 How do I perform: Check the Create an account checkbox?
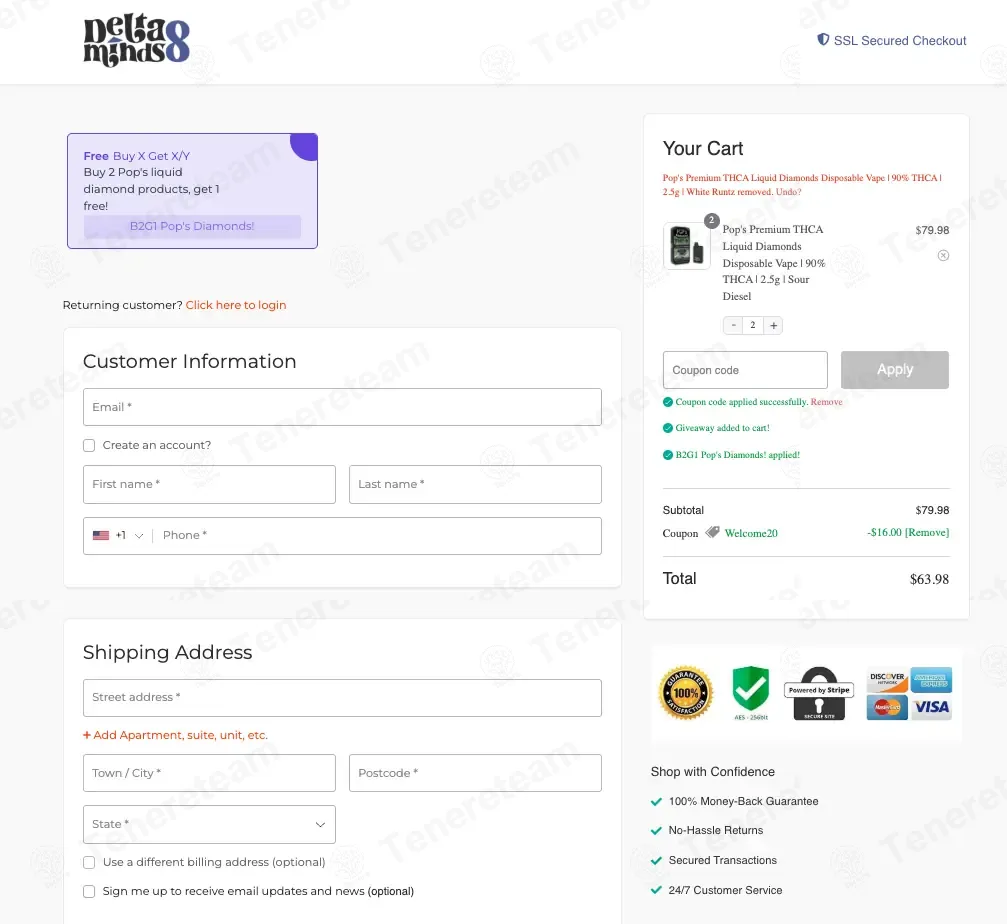89,446
